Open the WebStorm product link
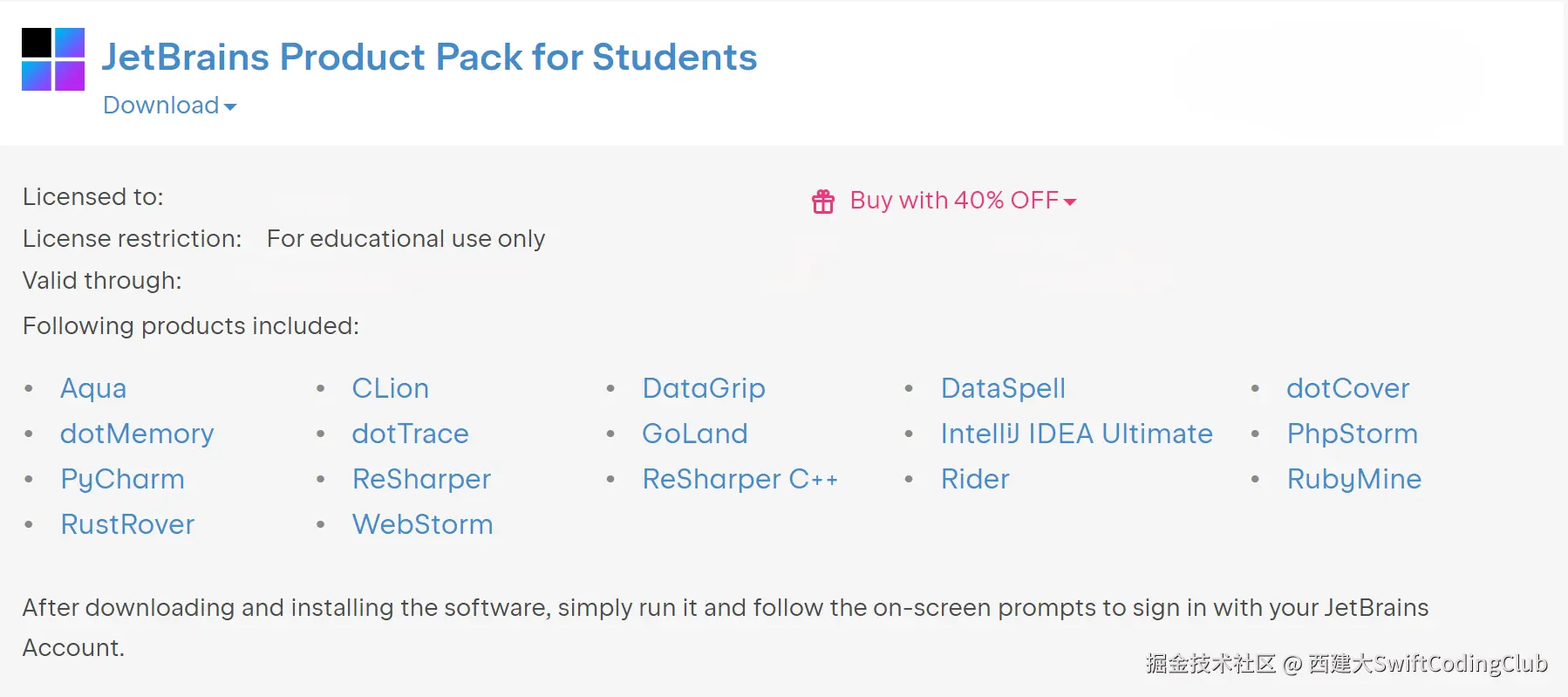1568x697 pixels. click(x=422, y=524)
